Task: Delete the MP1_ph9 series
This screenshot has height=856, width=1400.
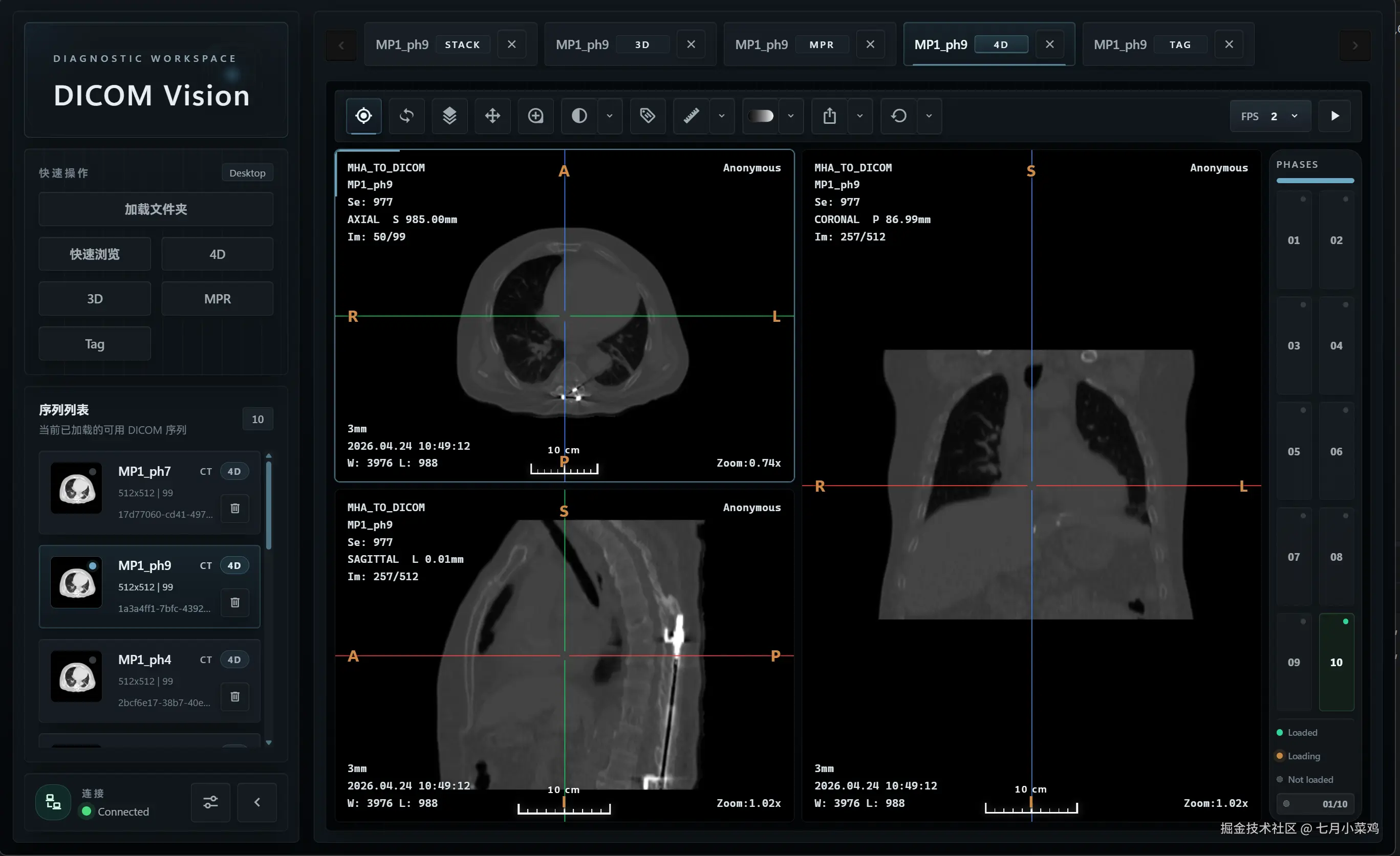Action: click(234, 602)
